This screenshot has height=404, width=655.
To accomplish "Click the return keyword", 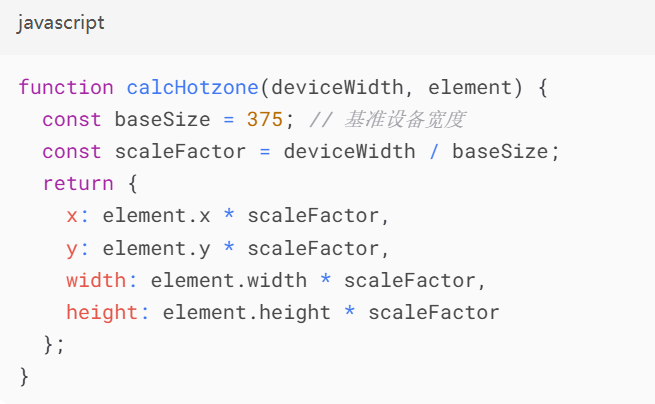I will (x=78, y=184).
